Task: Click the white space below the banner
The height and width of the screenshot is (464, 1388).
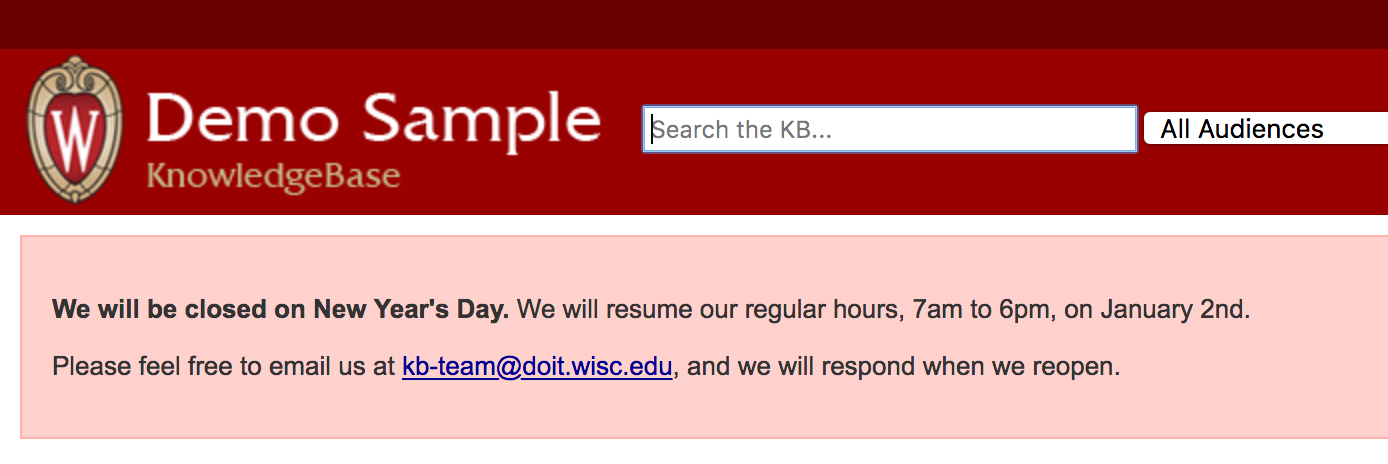Action: pos(694,452)
